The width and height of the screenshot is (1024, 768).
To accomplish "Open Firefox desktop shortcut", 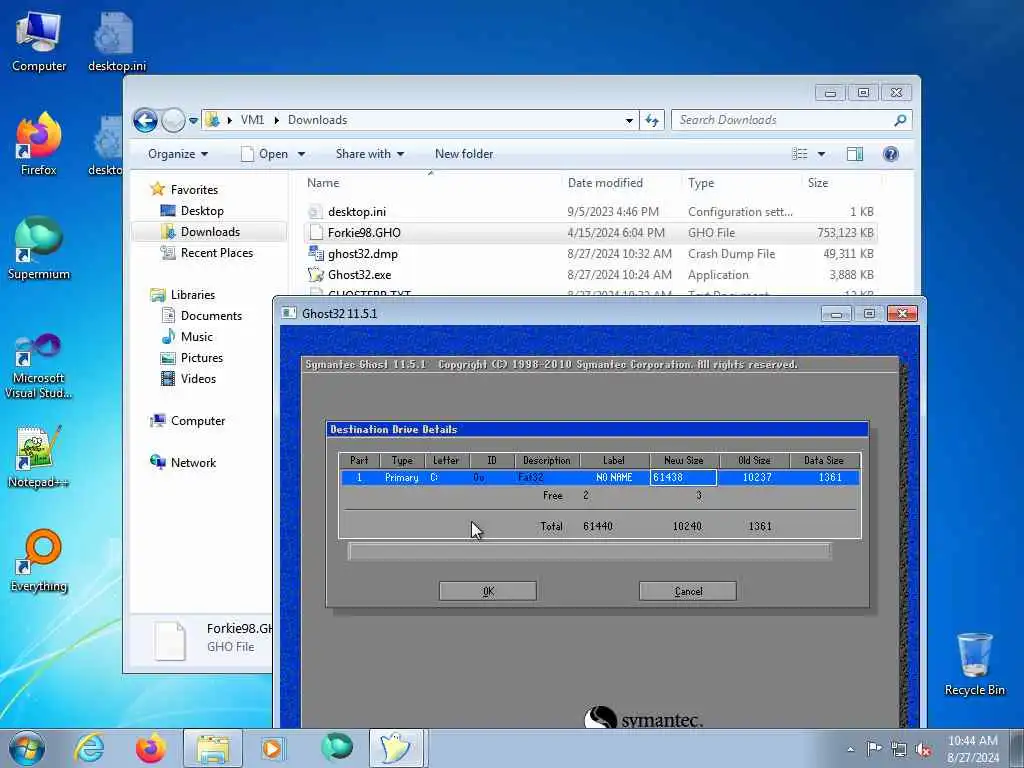I will coord(39,145).
